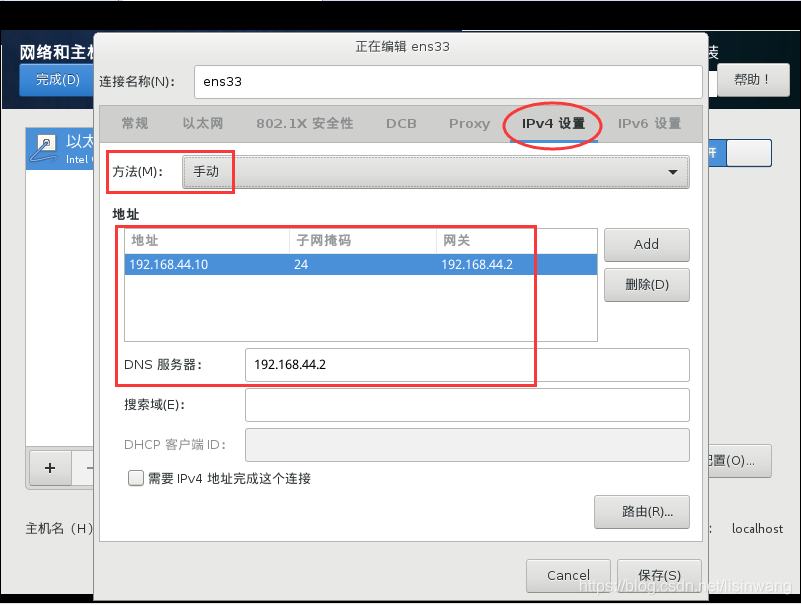Click the 子网掩码 column header
Viewport: 801px width, 605px height.
(x=363, y=241)
